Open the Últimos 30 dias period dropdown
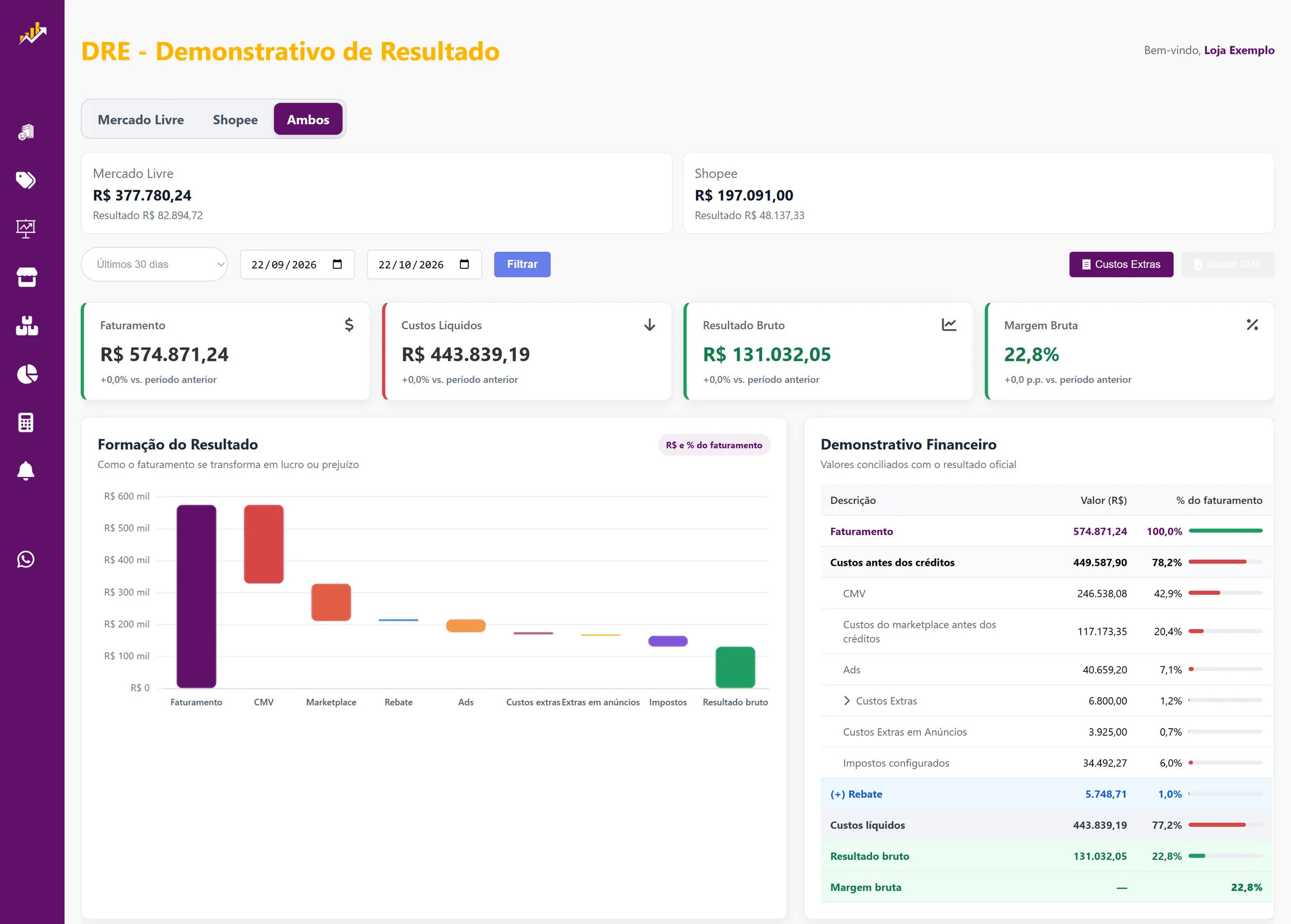Screen dimensions: 1291x924 154,264
